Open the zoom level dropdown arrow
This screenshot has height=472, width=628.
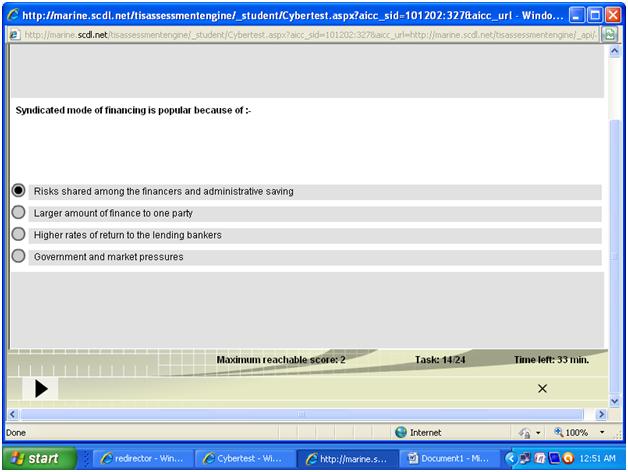(x=602, y=433)
